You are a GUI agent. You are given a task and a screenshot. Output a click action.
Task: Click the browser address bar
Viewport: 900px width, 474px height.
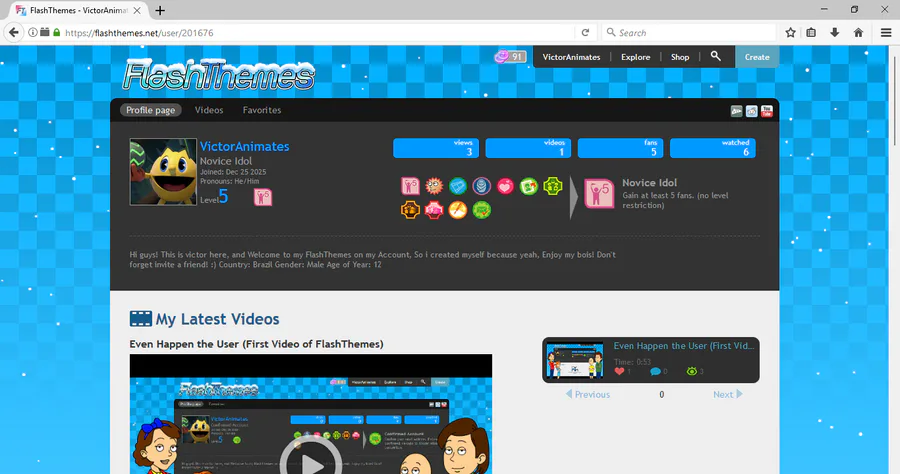(319, 33)
